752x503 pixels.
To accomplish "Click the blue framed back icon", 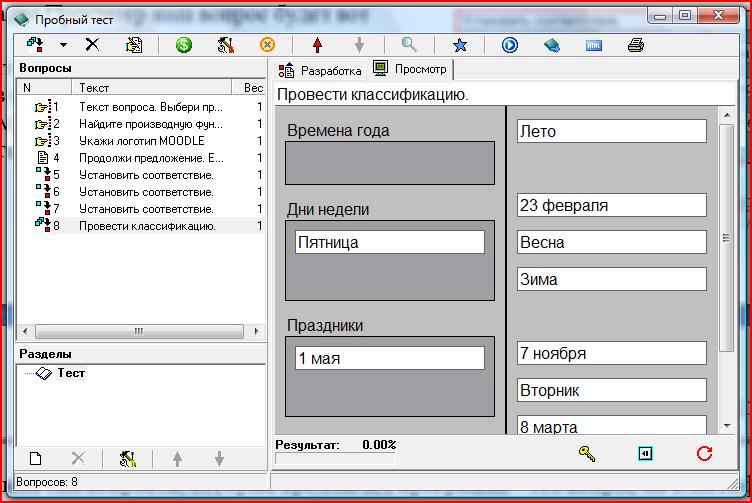I will click(645, 453).
